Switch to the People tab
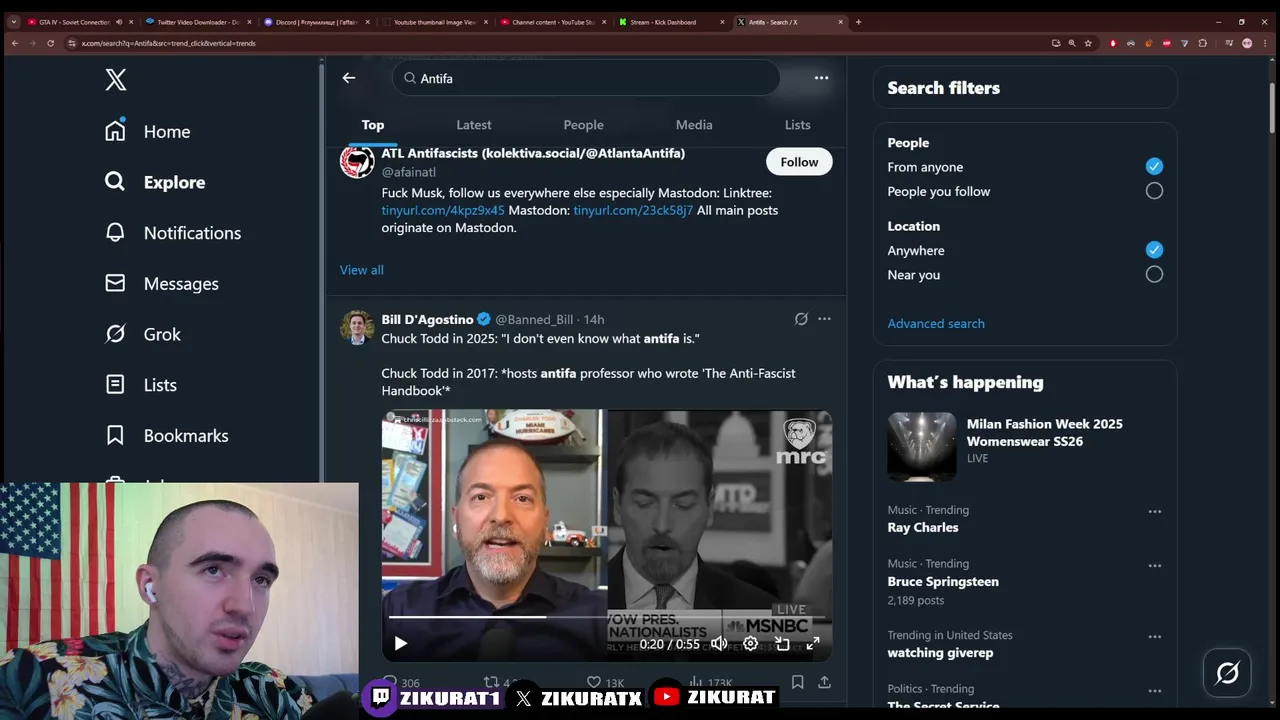Viewport: 1280px width, 720px height. [583, 125]
